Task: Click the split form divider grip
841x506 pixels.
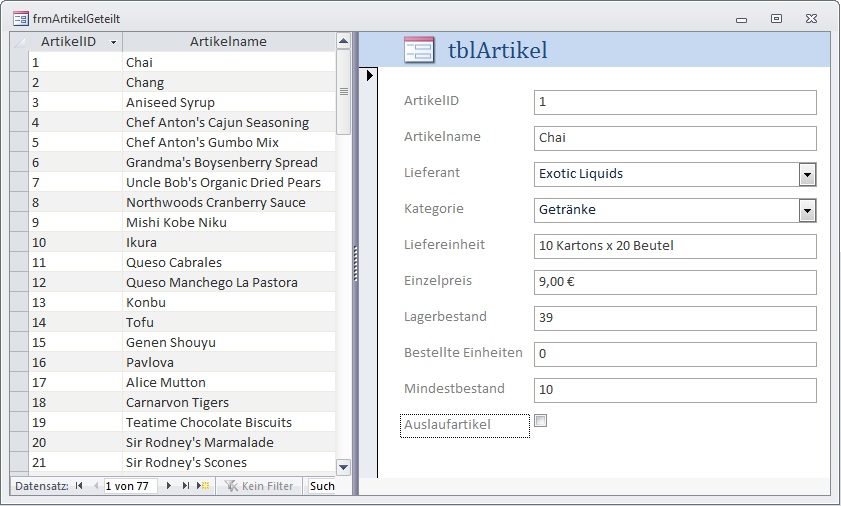Action: pyautogui.click(x=355, y=263)
